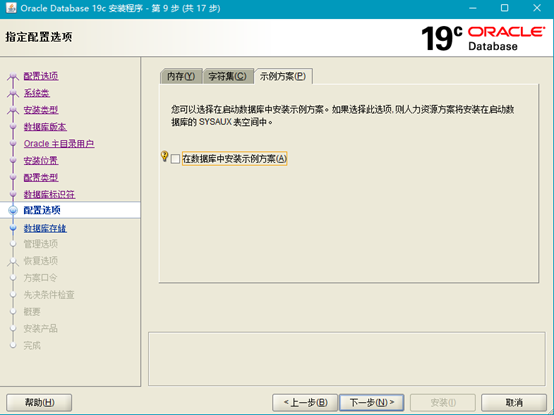Click the empty message area at bottom
Screen dimensions: 554x415
tap(347, 359)
